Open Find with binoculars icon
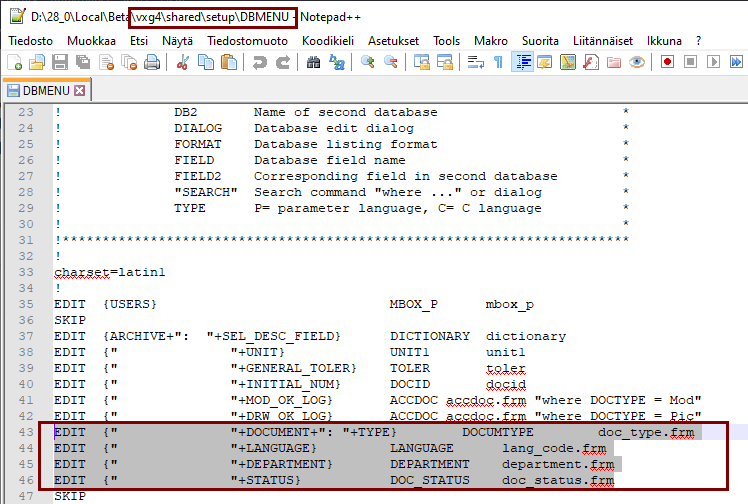748x504 pixels. coord(313,62)
